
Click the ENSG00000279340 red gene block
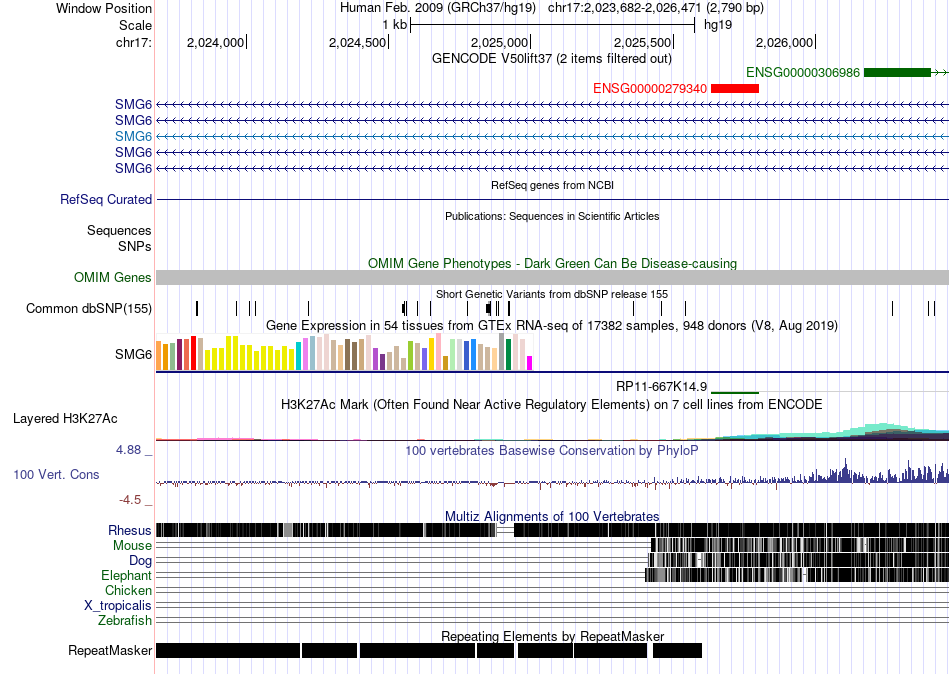(x=735, y=88)
